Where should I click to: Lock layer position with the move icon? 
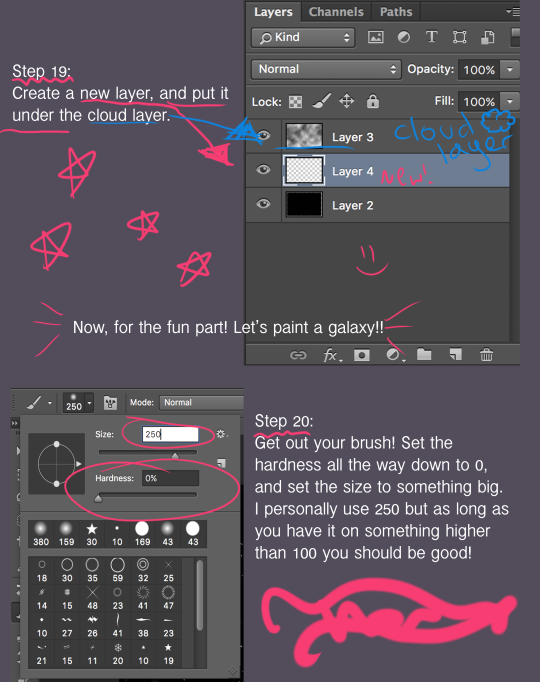point(347,101)
